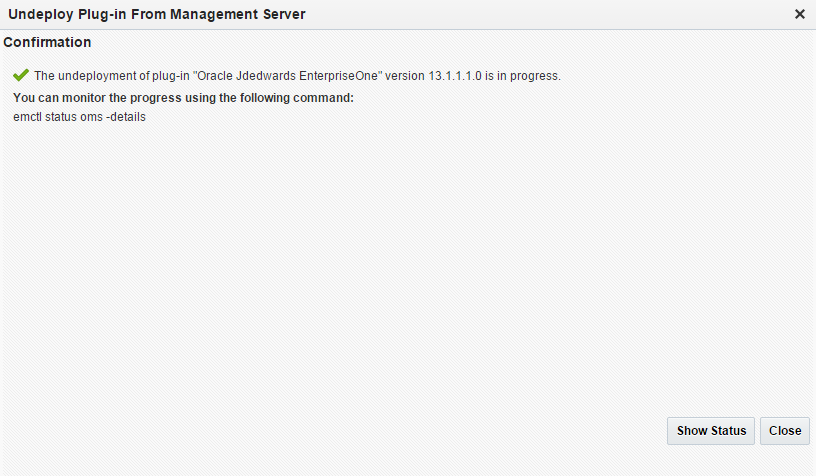816x476 pixels.
Task: Click the phrase 'is in progress'
Action: 528,76
